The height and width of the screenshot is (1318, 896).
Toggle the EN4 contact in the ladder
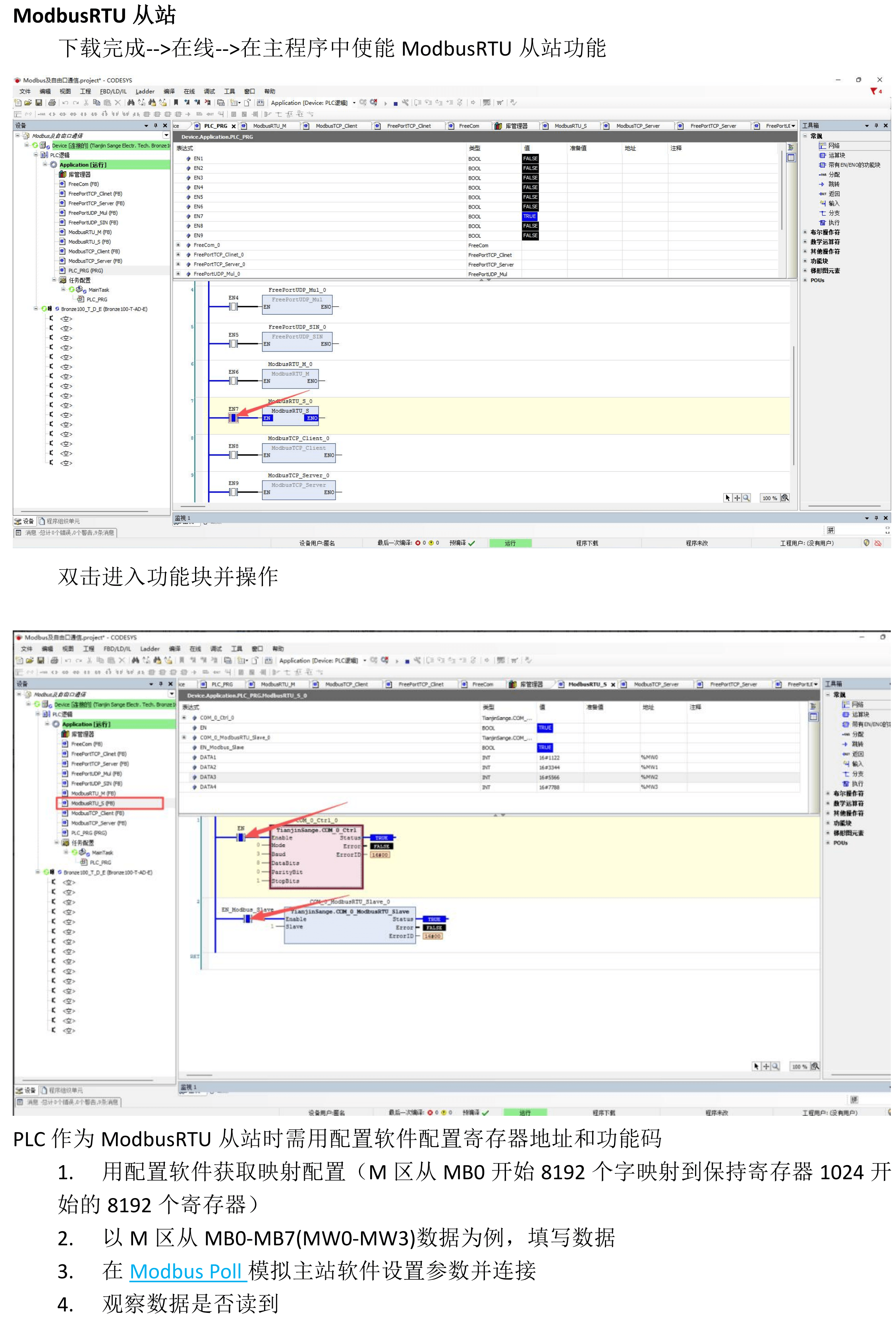point(233,307)
